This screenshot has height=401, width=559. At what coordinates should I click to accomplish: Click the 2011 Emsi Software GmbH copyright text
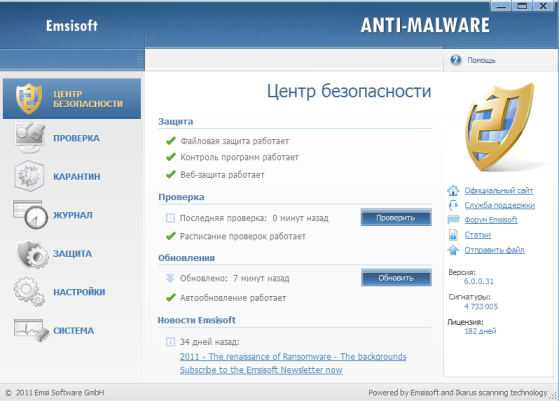tap(55, 393)
